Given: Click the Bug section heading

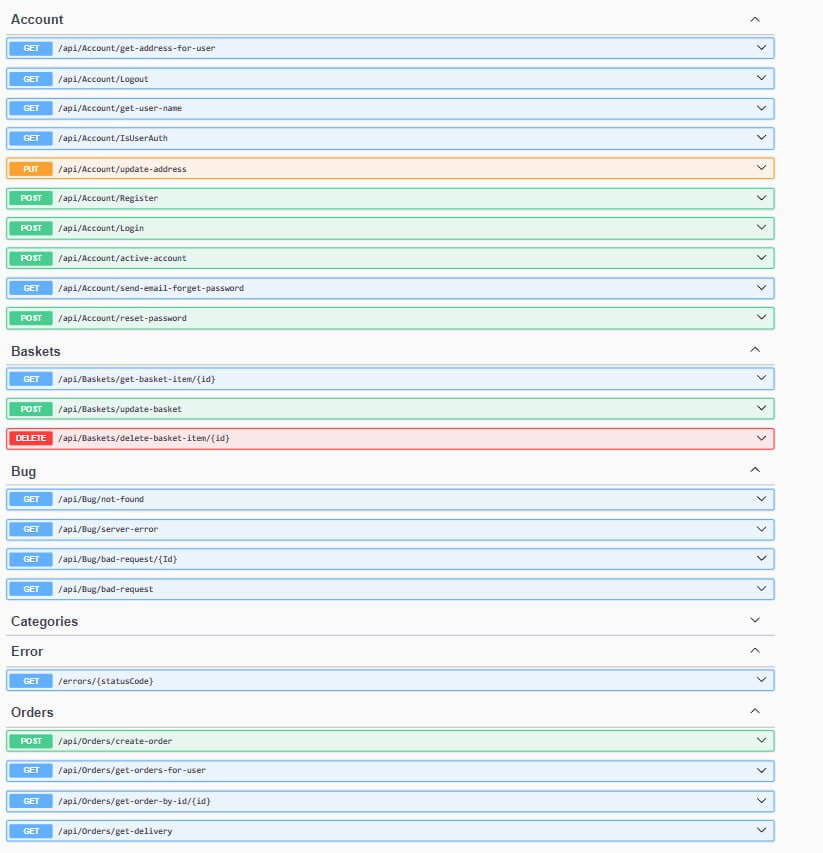Looking at the screenshot, I should point(24,471).
